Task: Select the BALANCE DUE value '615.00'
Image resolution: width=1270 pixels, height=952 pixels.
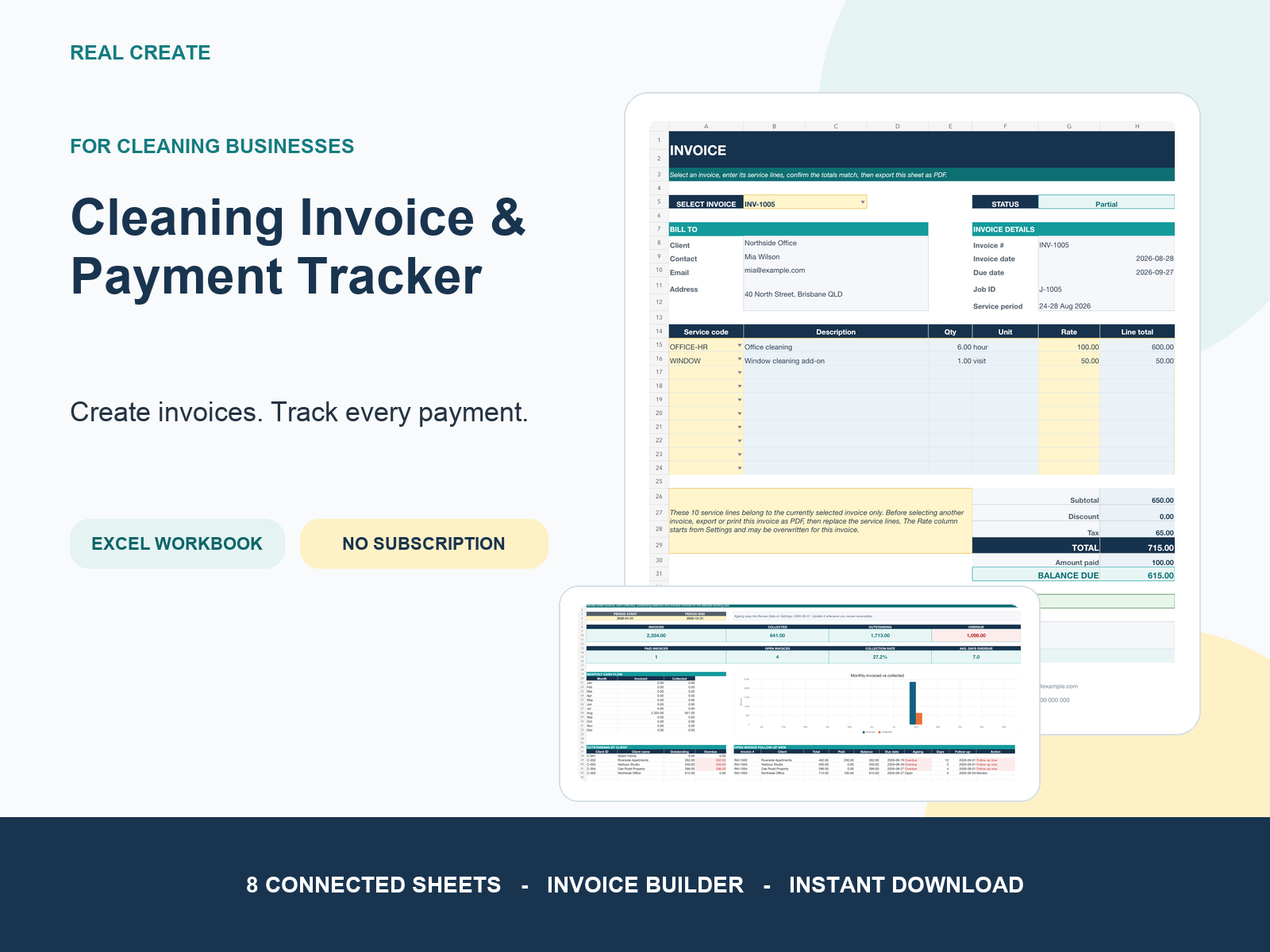Action: [1137, 575]
